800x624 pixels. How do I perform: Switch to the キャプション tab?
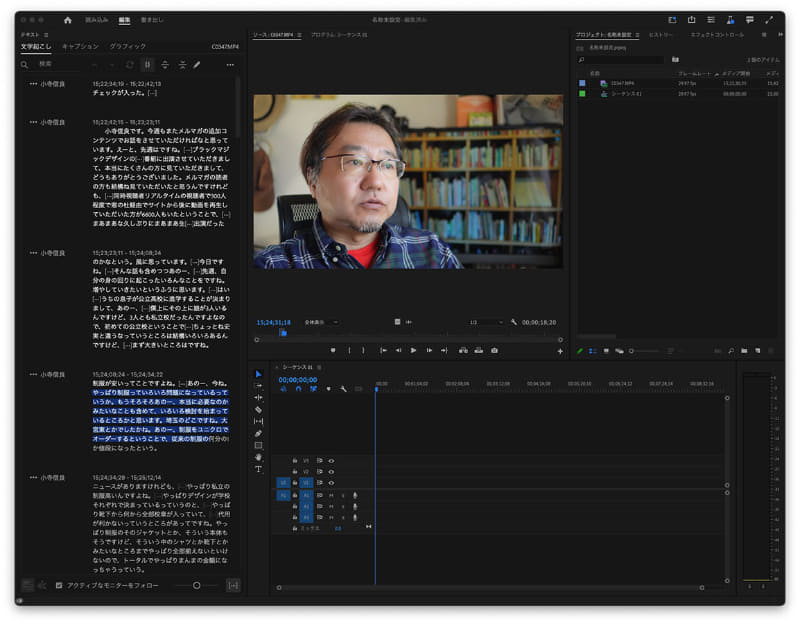coord(80,46)
